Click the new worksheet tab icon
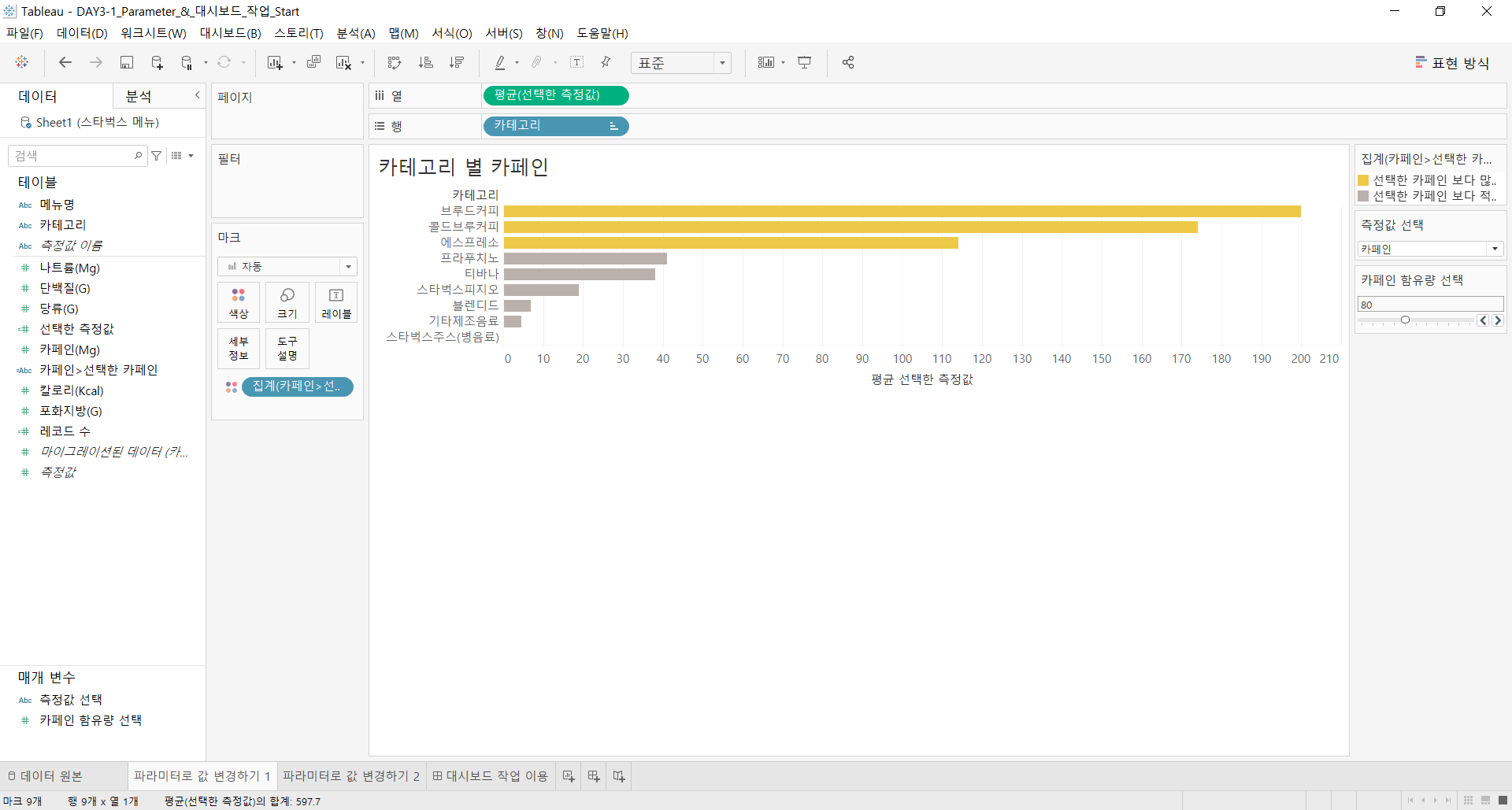The width and height of the screenshot is (1512, 810). 569,776
